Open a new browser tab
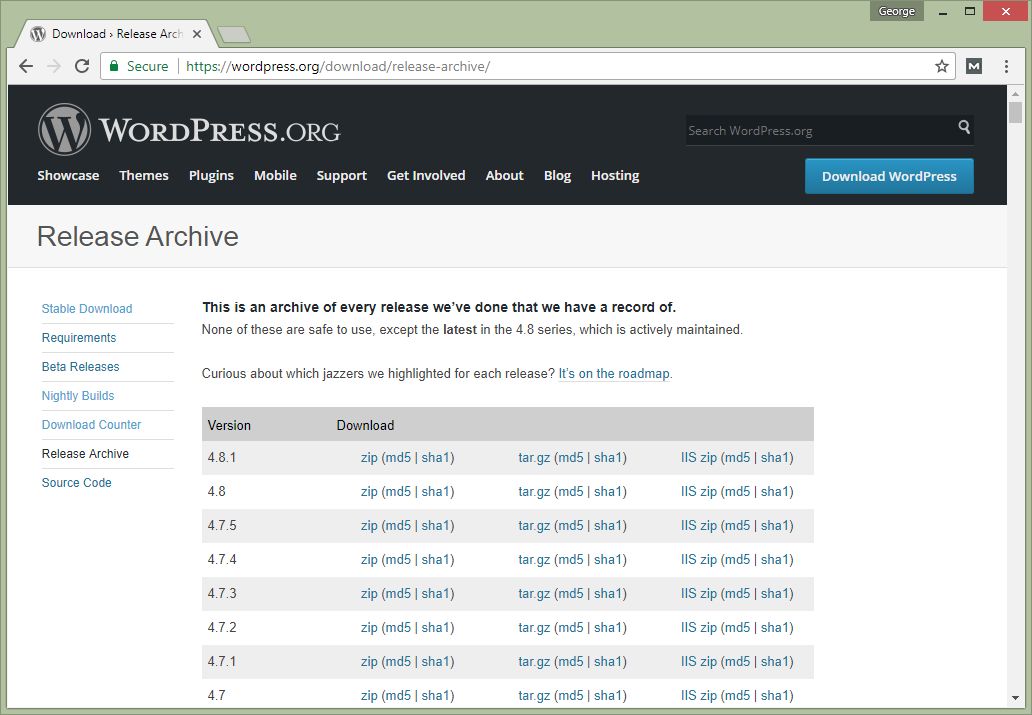This screenshot has height=715, width=1032. [234, 34]
